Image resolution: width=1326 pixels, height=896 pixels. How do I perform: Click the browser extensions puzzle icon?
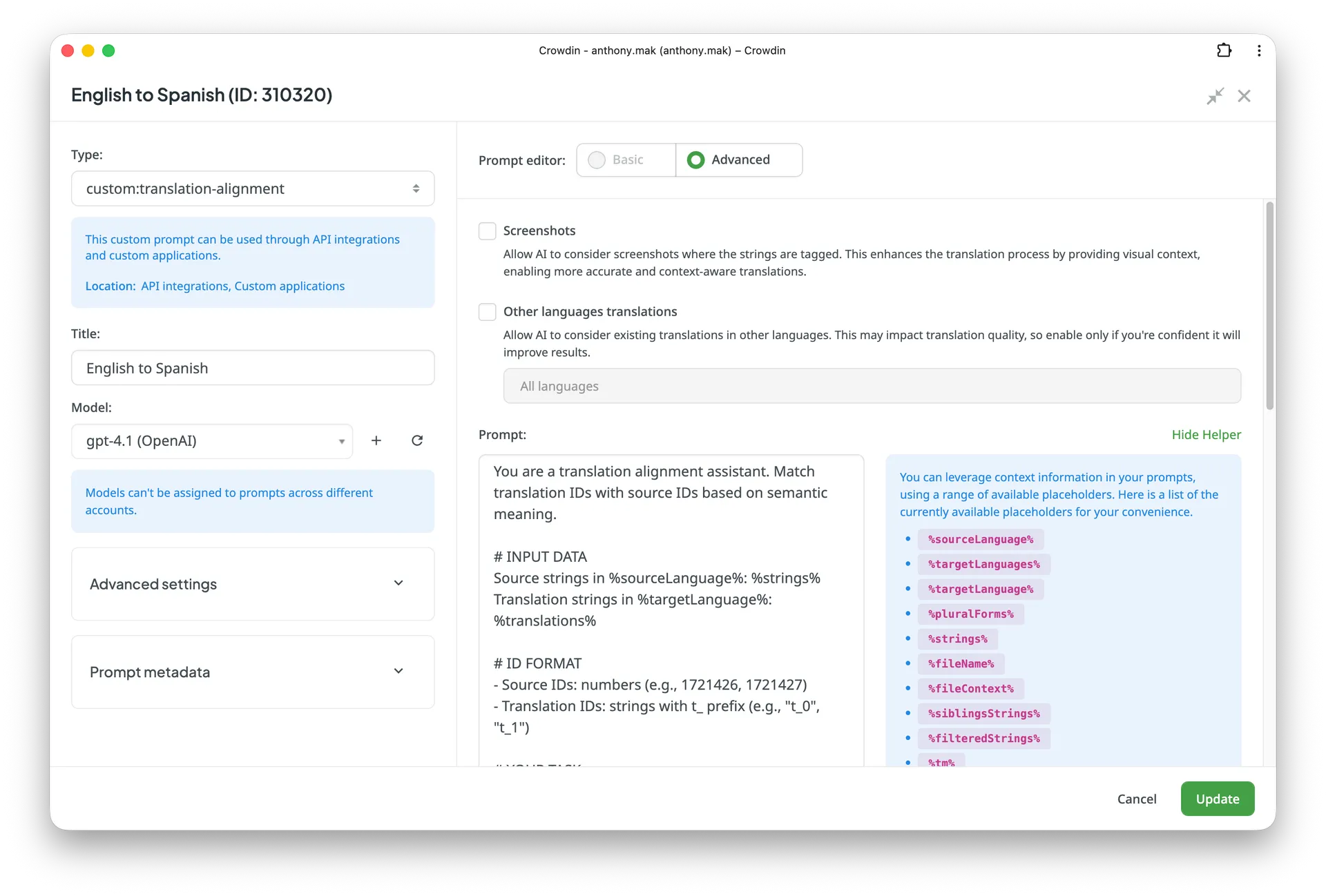[x=1224, y=50]
